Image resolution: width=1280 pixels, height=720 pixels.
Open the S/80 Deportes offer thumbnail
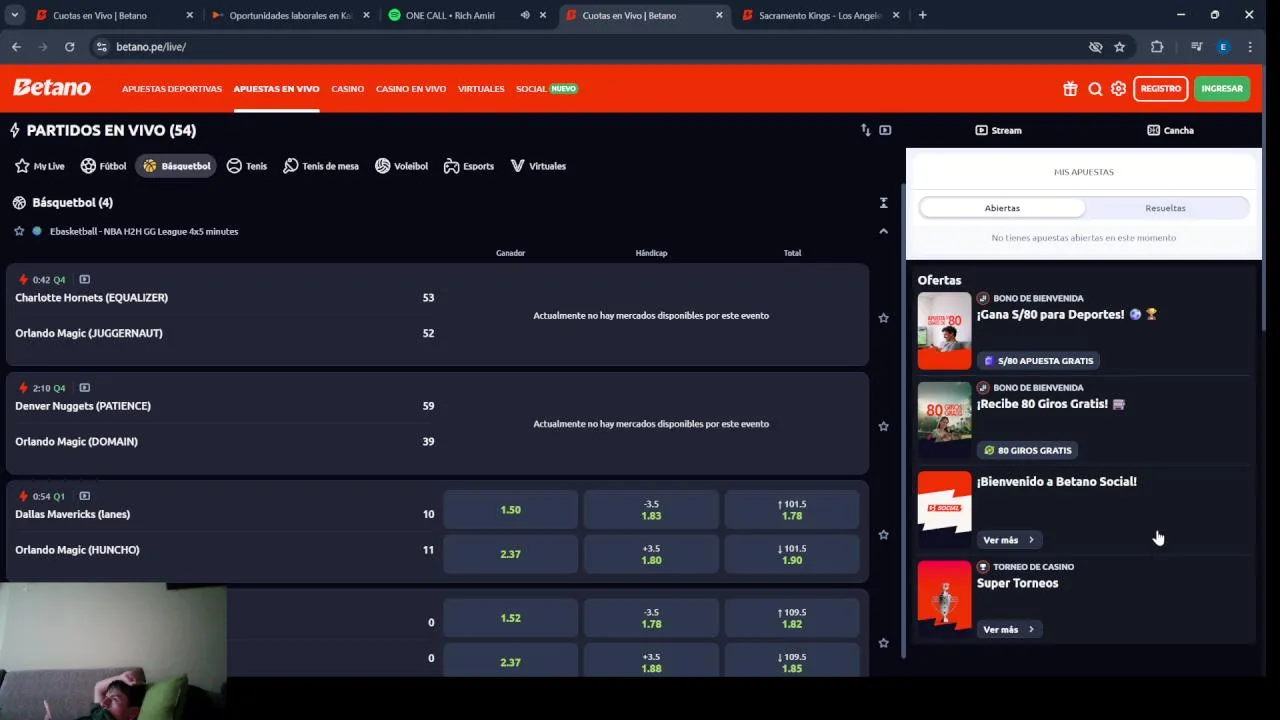click(x=944, y=331)
